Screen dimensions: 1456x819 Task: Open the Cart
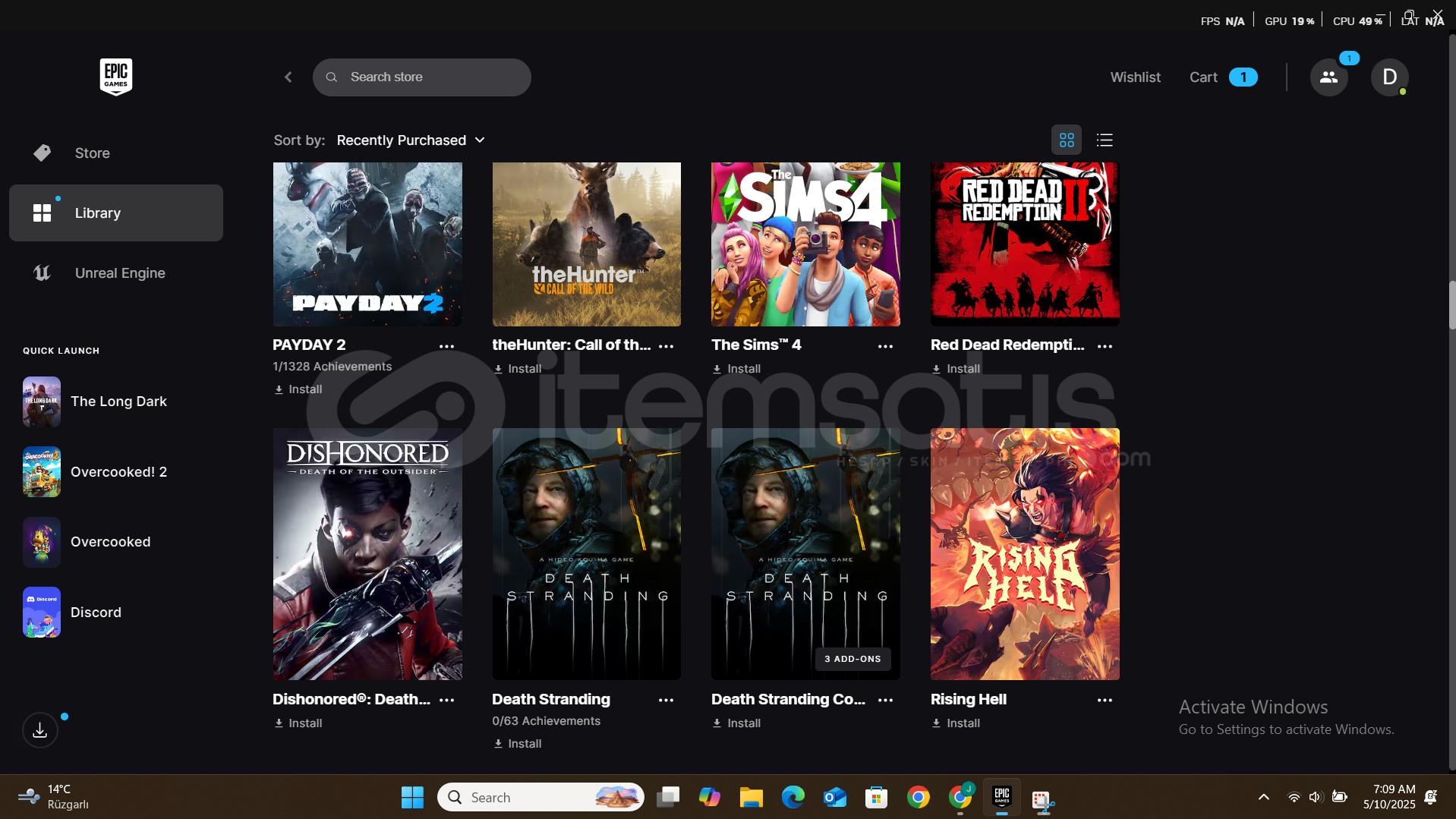pos(1223,77)
